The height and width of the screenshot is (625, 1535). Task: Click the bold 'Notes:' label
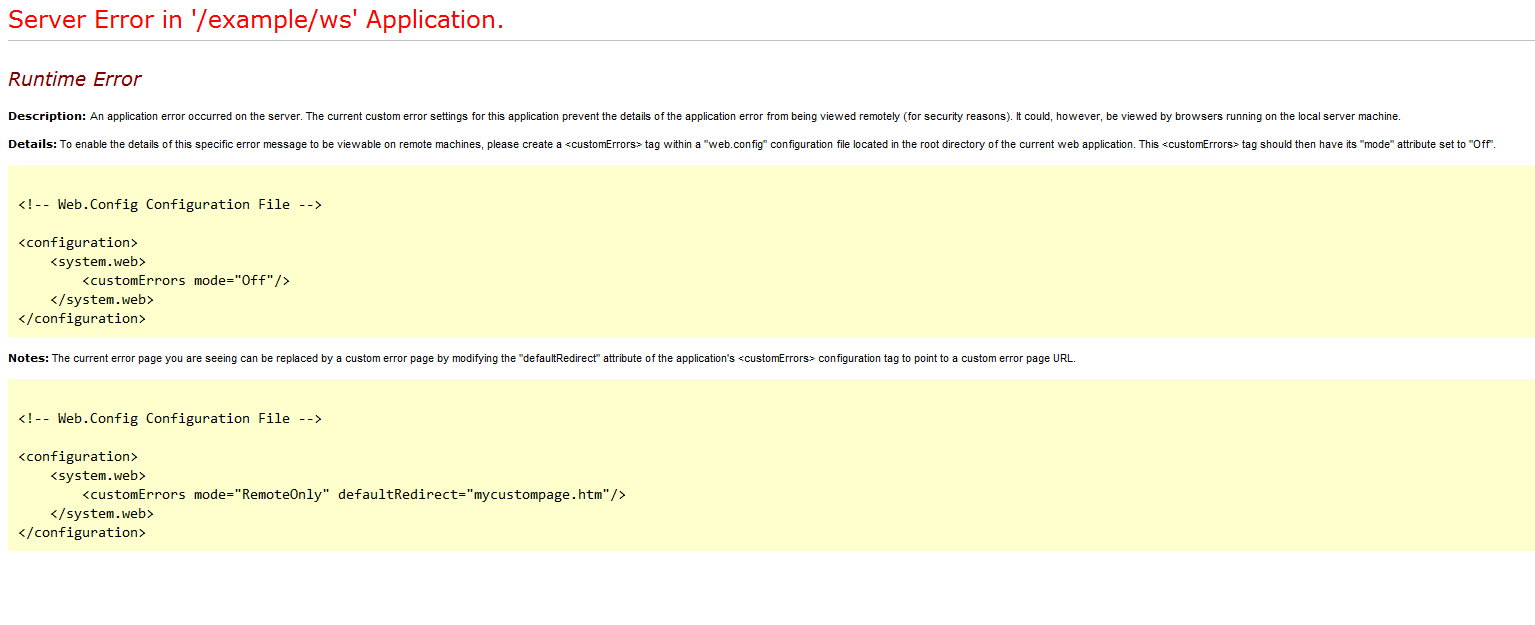tap(28, 358)
